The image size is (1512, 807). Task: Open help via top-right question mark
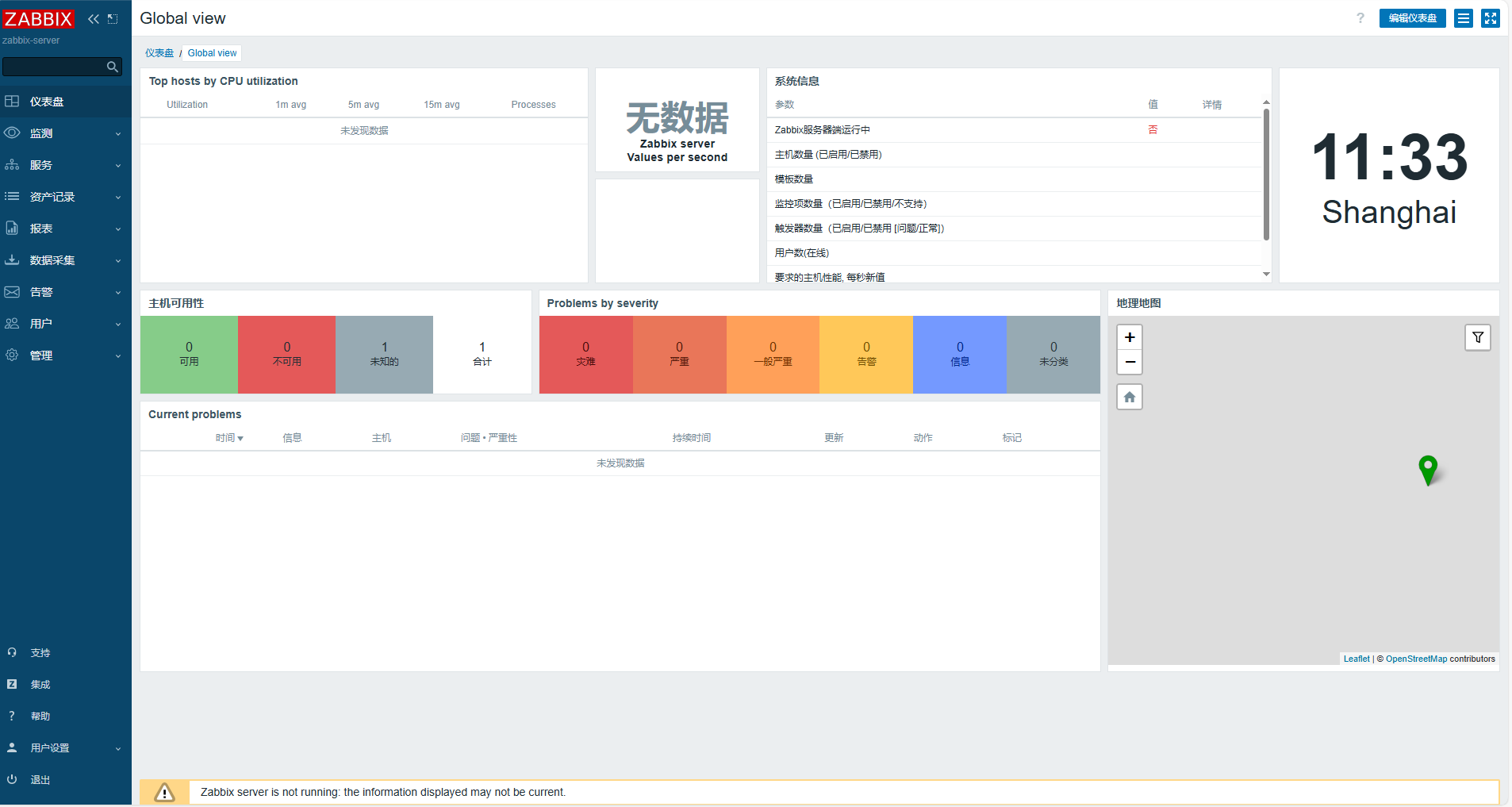coord(1360,18)
